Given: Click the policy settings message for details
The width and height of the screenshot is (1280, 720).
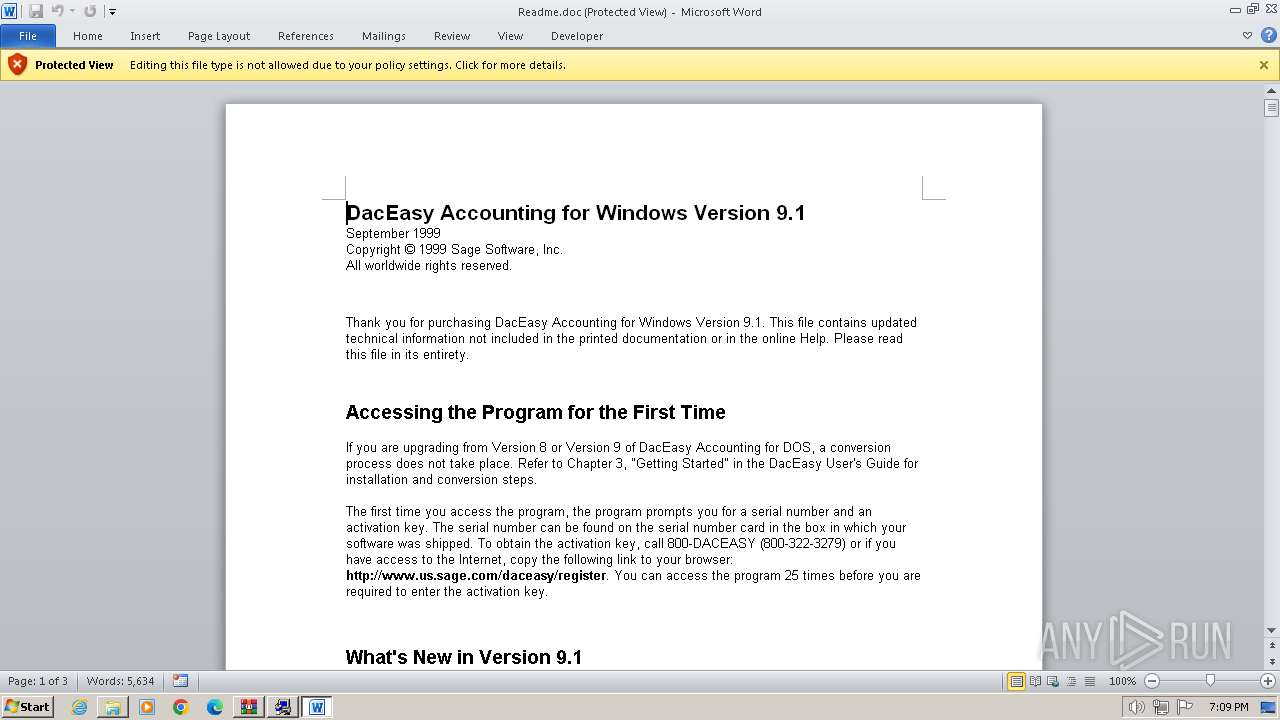Looking at the screenshot, I should coord(348,65).
